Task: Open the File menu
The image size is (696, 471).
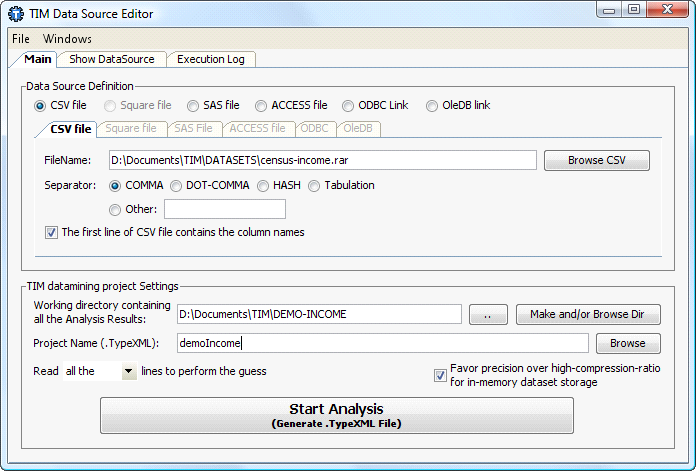Action: [20, 39]
